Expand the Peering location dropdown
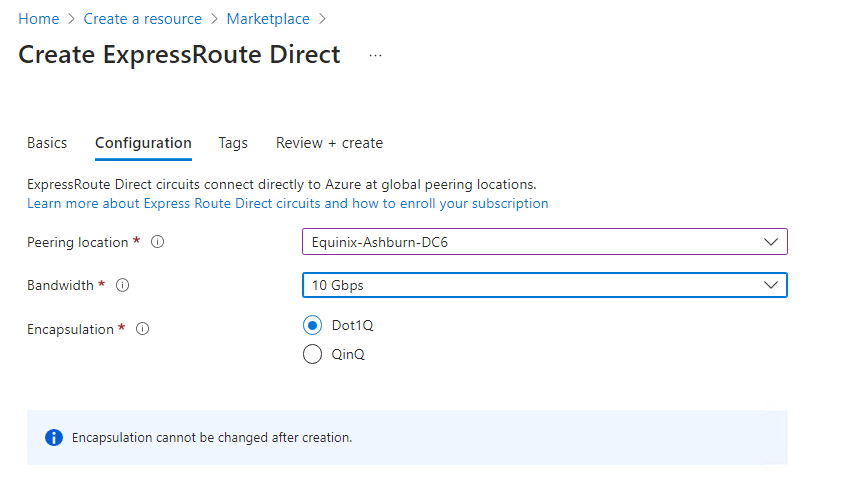The height and width of the screenshot is (477, 846). [544, 242]
